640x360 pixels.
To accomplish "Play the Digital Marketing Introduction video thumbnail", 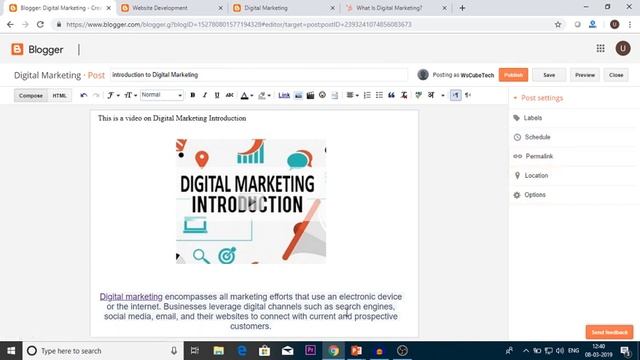I will tap(251, 202).
